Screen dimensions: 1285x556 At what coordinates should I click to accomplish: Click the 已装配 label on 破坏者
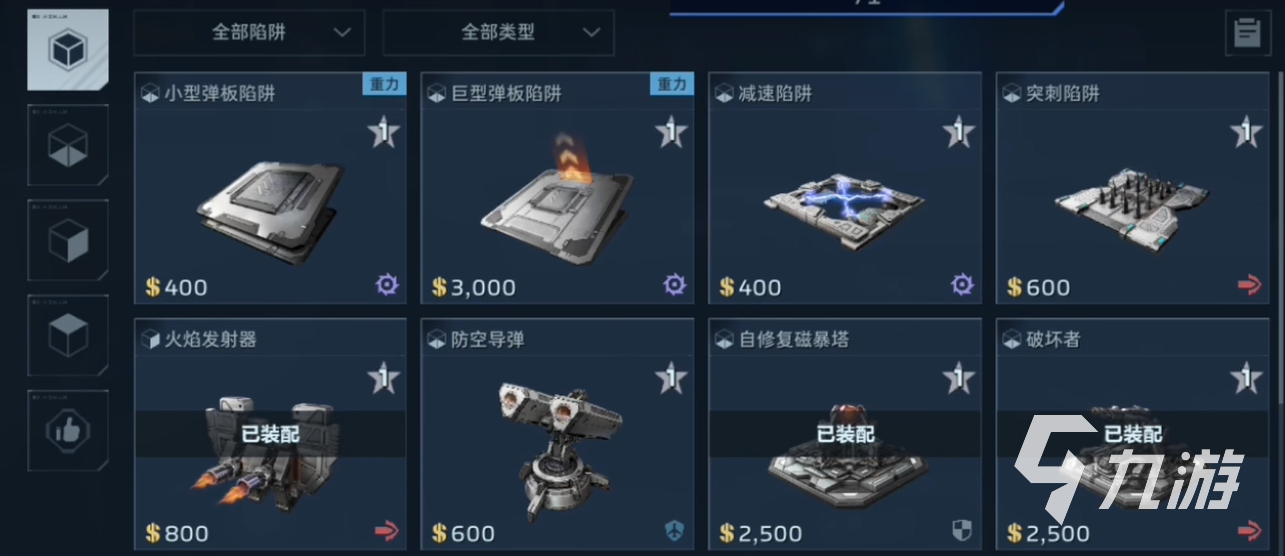point(1133,435)
